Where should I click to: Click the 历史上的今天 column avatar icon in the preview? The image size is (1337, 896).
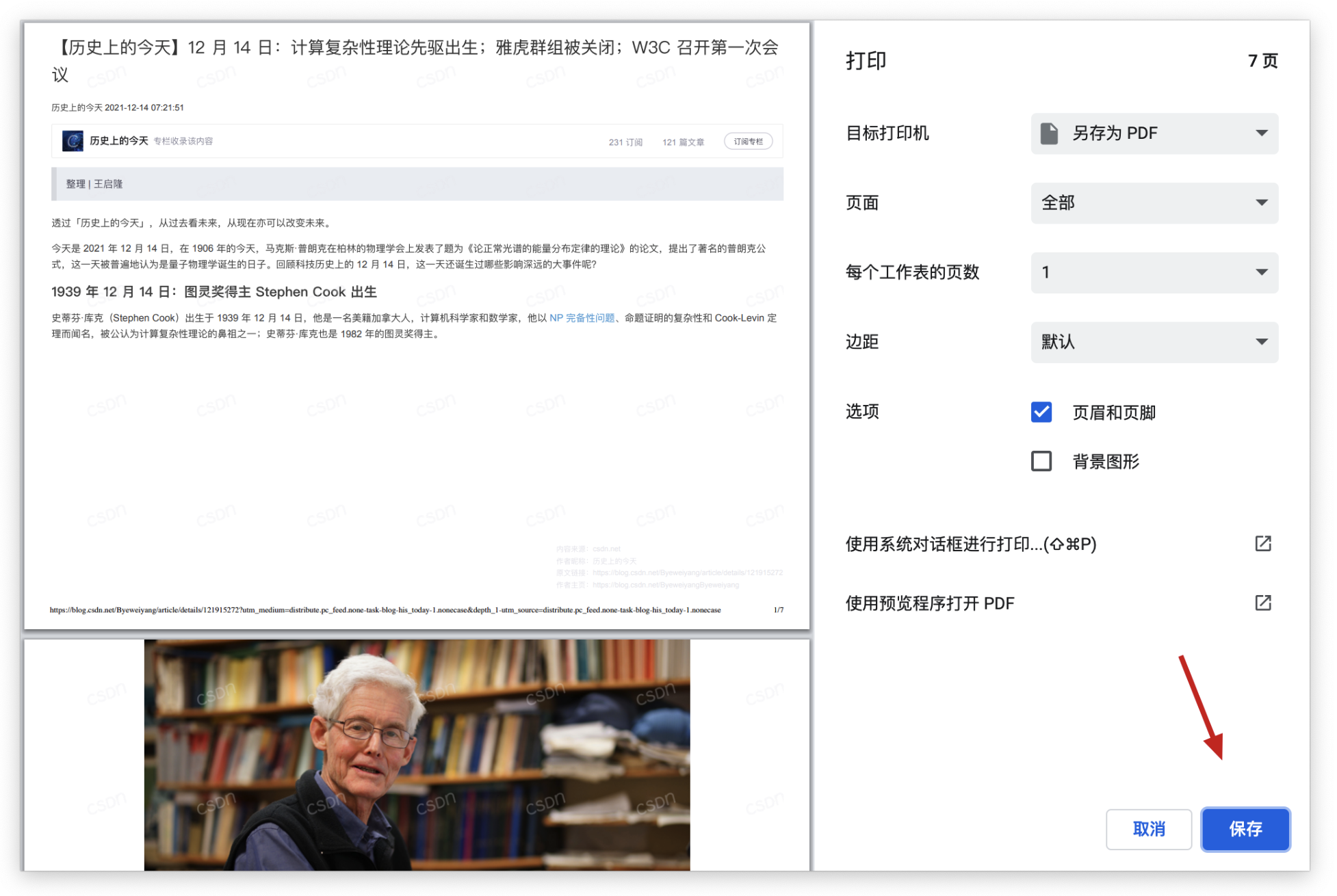pyautogui.click(x=73, y=141)
